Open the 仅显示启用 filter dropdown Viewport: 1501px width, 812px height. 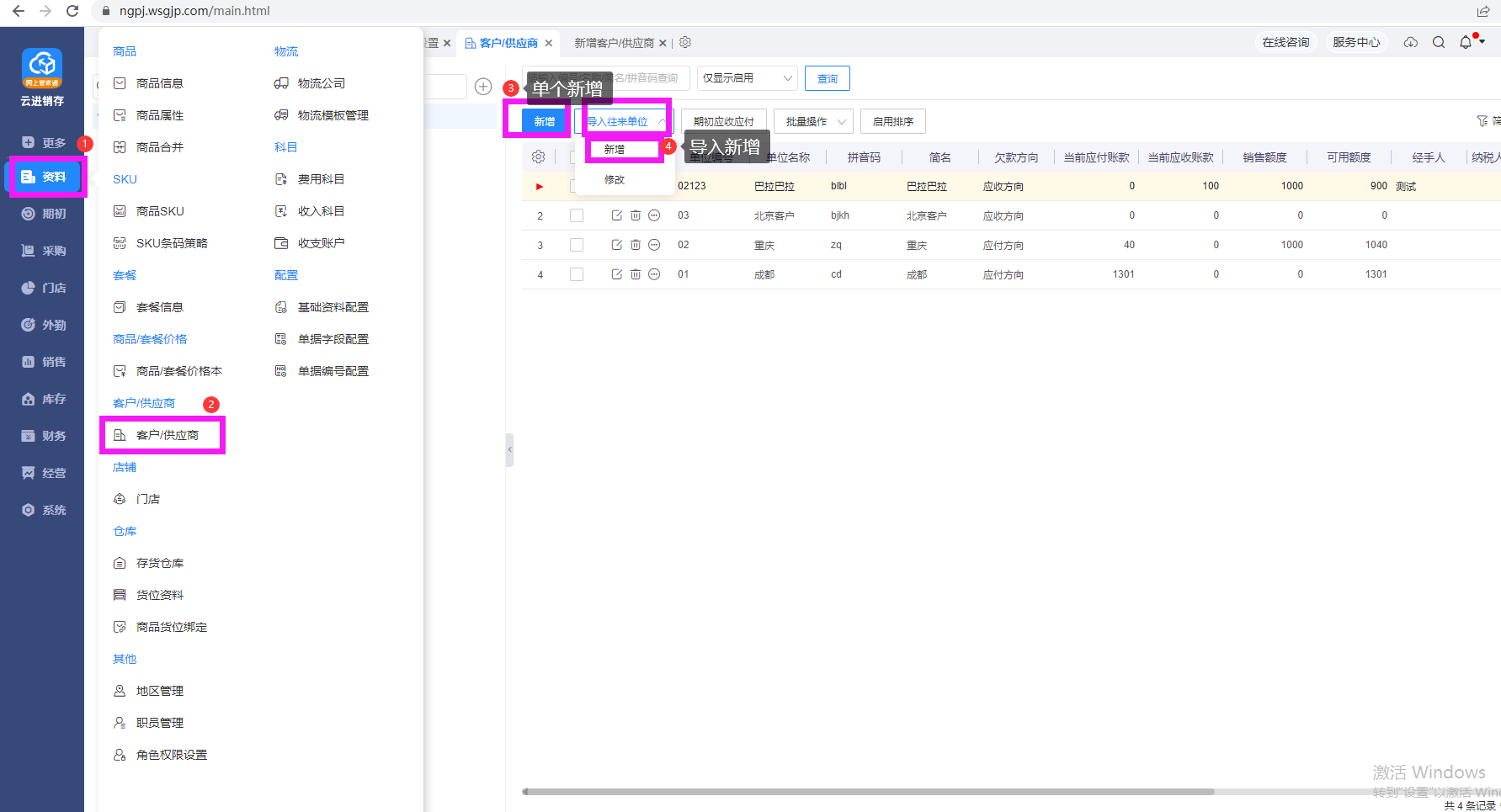click(x=747, y=78)
